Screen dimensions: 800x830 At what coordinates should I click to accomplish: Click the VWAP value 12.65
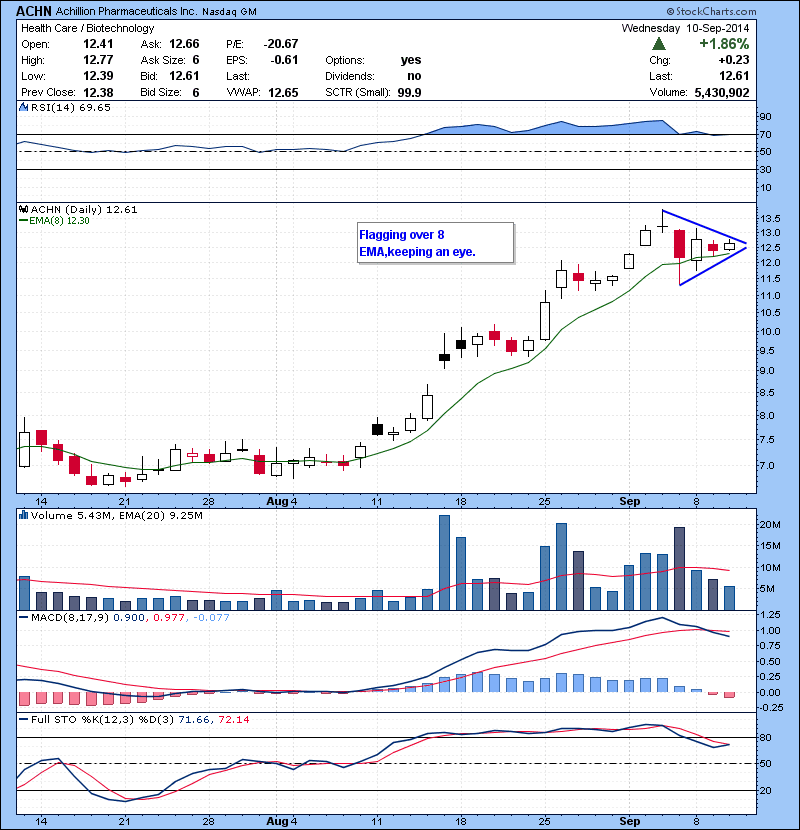click(283, 92)
